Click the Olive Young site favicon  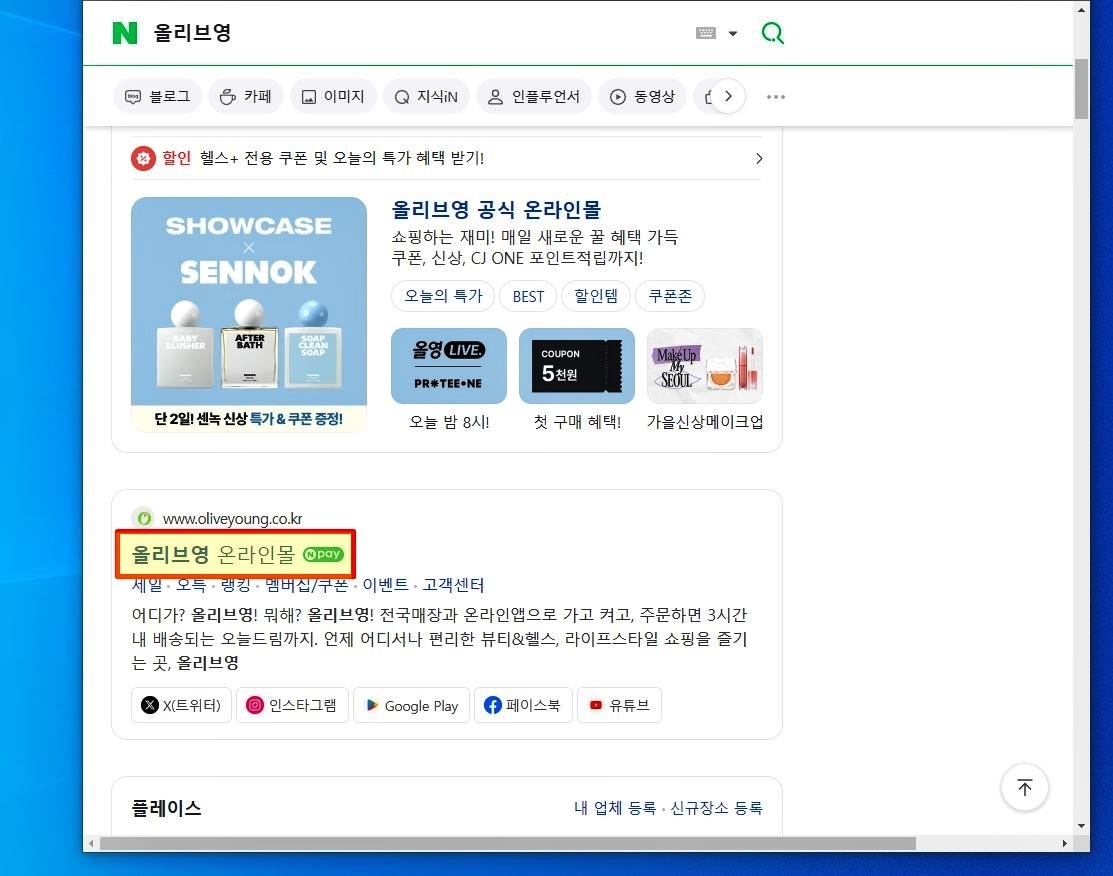pyautogui.click(x=144, y=518)
